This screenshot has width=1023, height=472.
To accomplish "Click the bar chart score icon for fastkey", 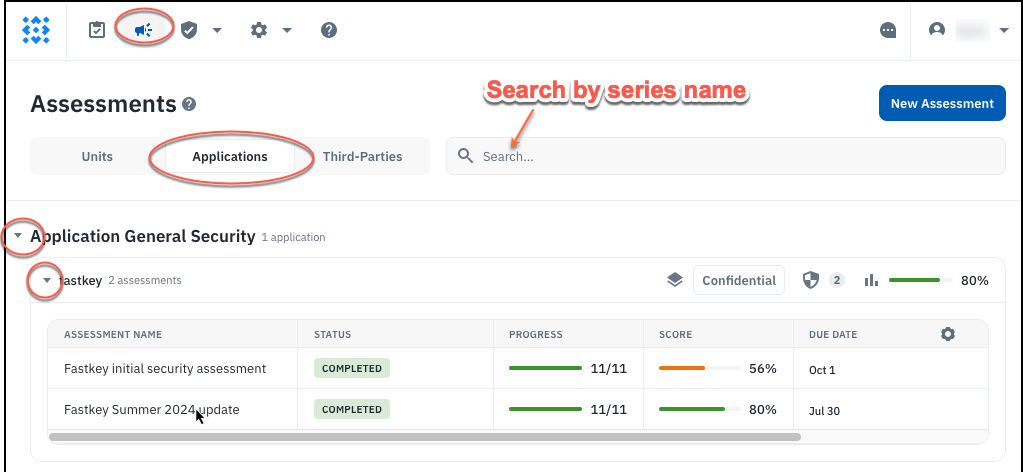I will click(x=870, y=280).
